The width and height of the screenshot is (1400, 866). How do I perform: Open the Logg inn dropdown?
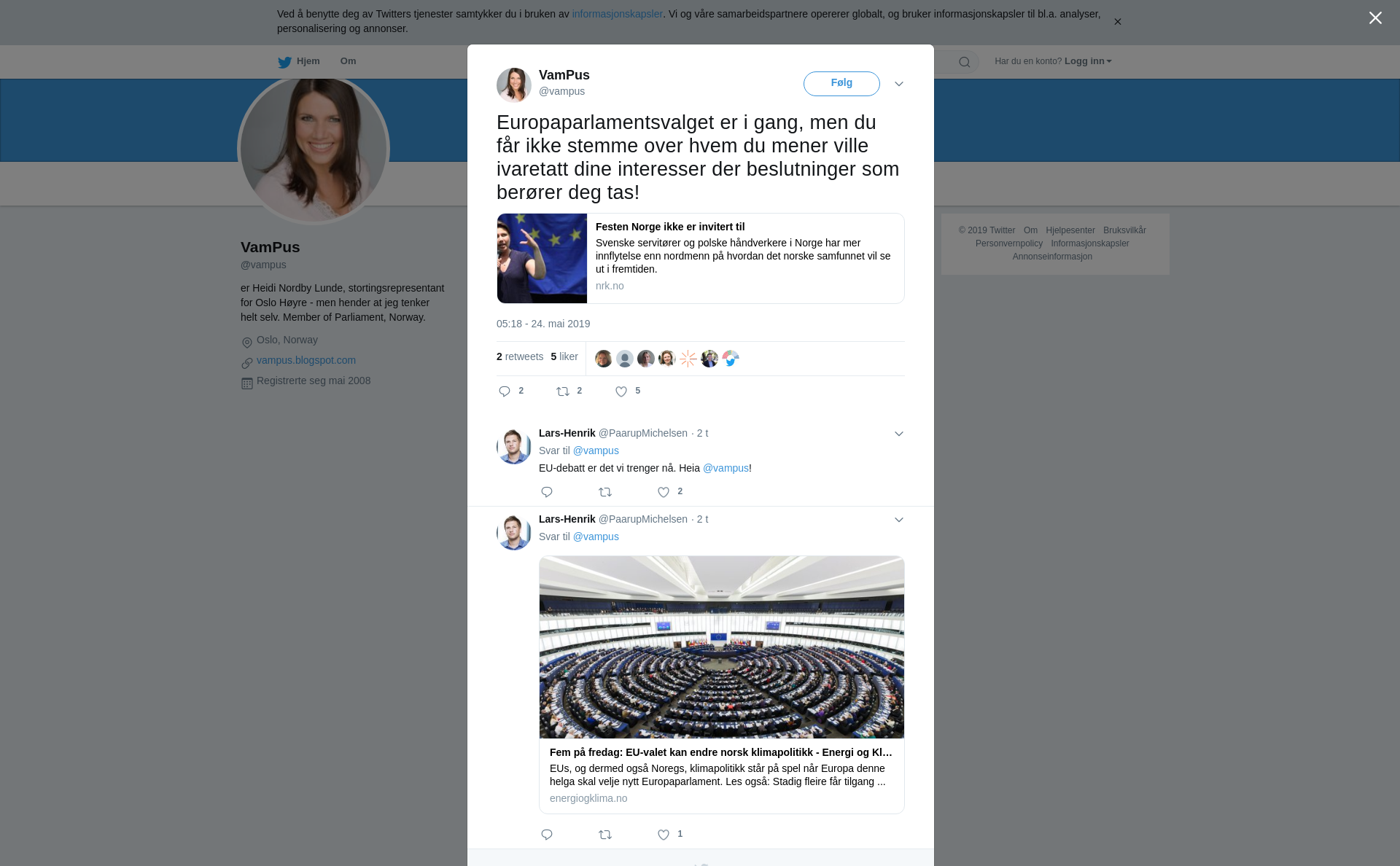(x=1088, y=61)
